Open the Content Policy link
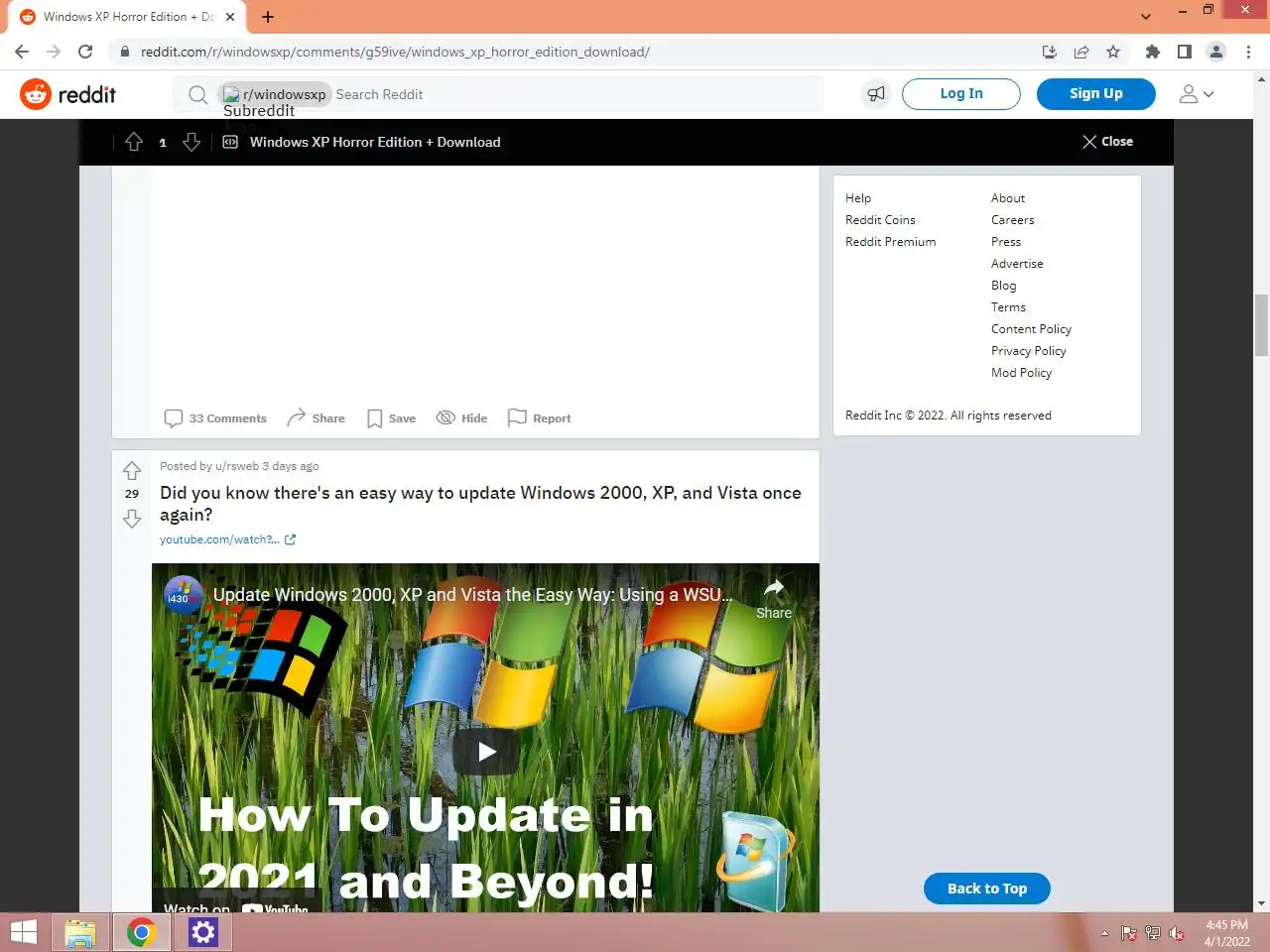1270x952 pixels. [x=1031, y=329]
